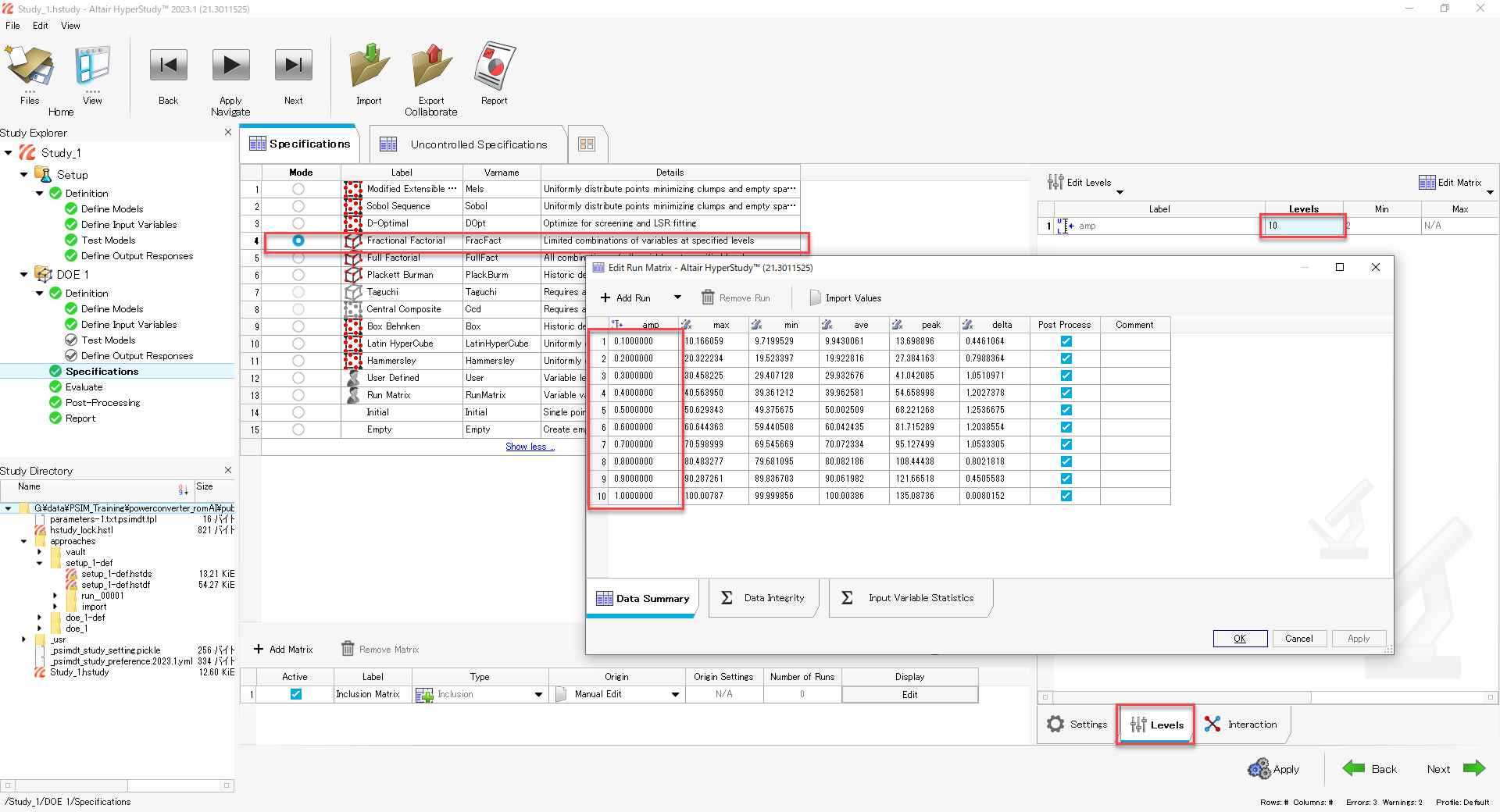Click the Show less link
This screenshot has width=1500, height=812.
tap(530, 447)
